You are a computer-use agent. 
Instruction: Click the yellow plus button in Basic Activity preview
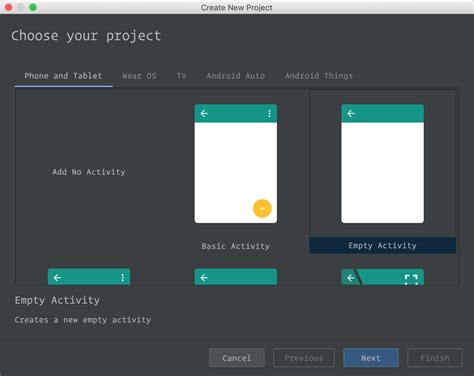tap(262, 208)
